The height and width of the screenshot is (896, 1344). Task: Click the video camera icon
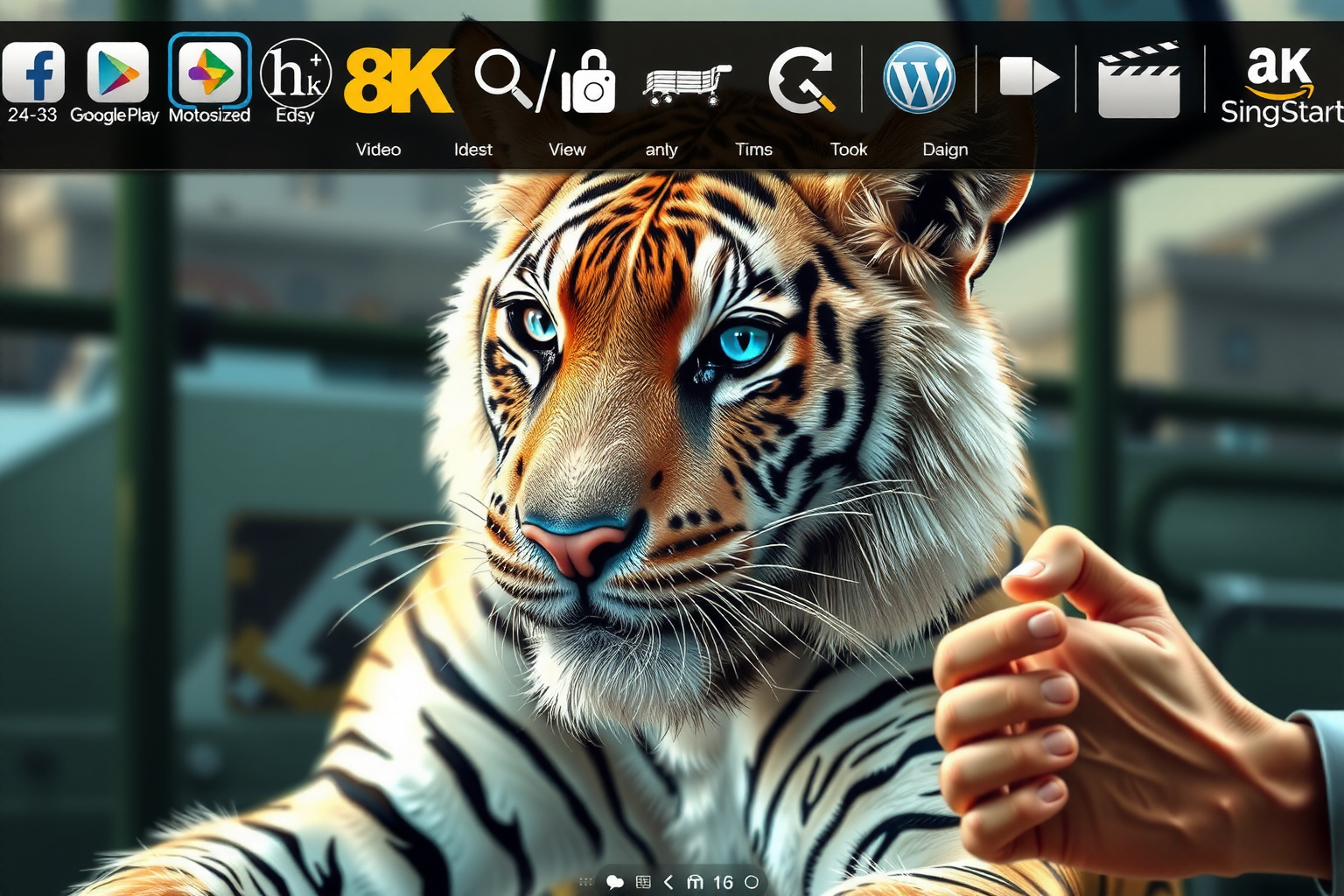(x=1028, y=76)
